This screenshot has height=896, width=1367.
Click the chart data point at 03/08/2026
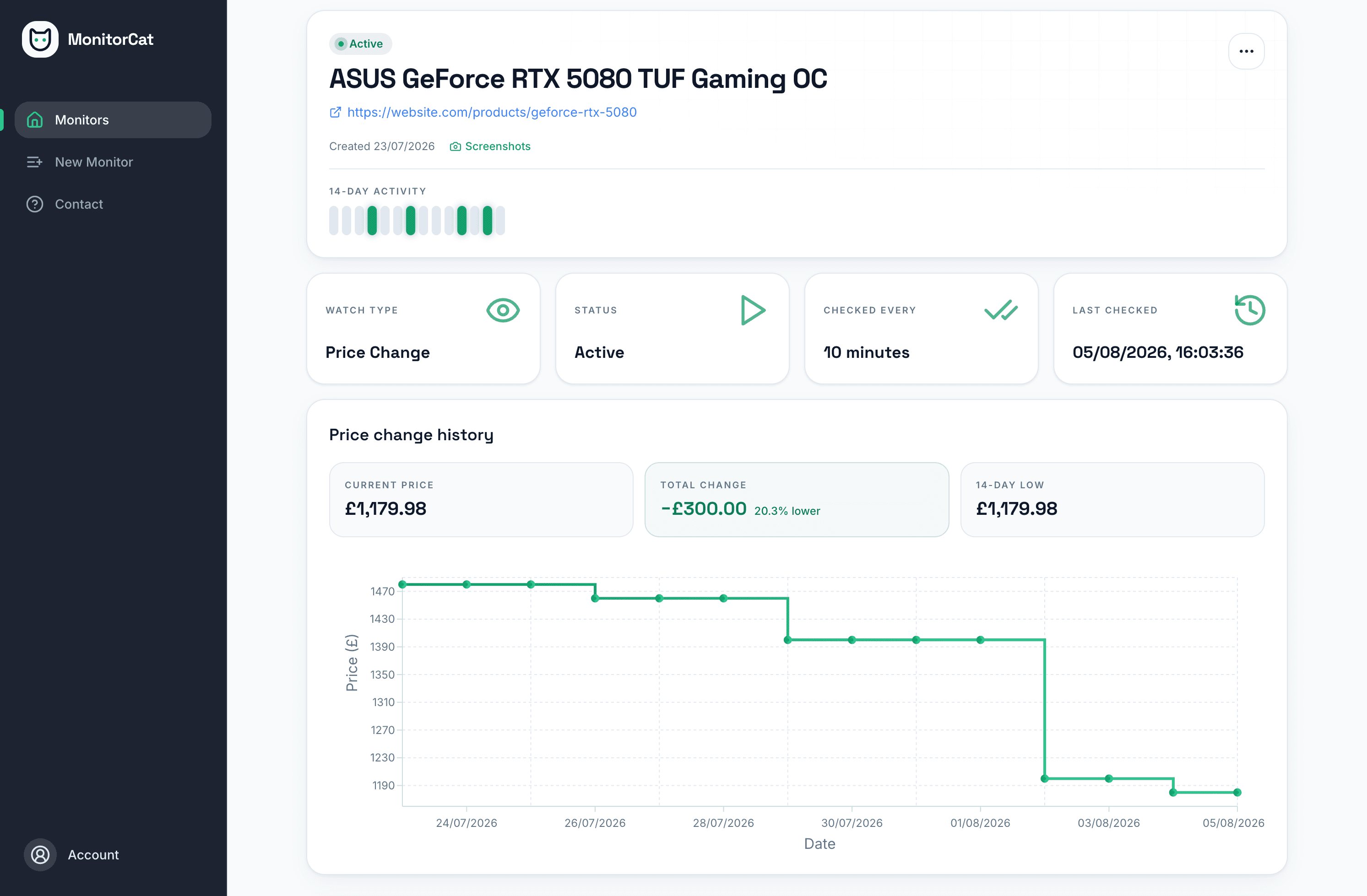click(x=1109, y=778)
